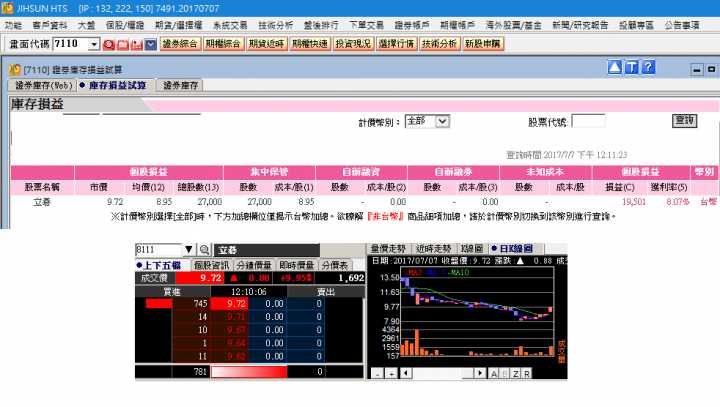
Task: Click the 期權綜合 toolbar button
Action: tap(223, 44)
